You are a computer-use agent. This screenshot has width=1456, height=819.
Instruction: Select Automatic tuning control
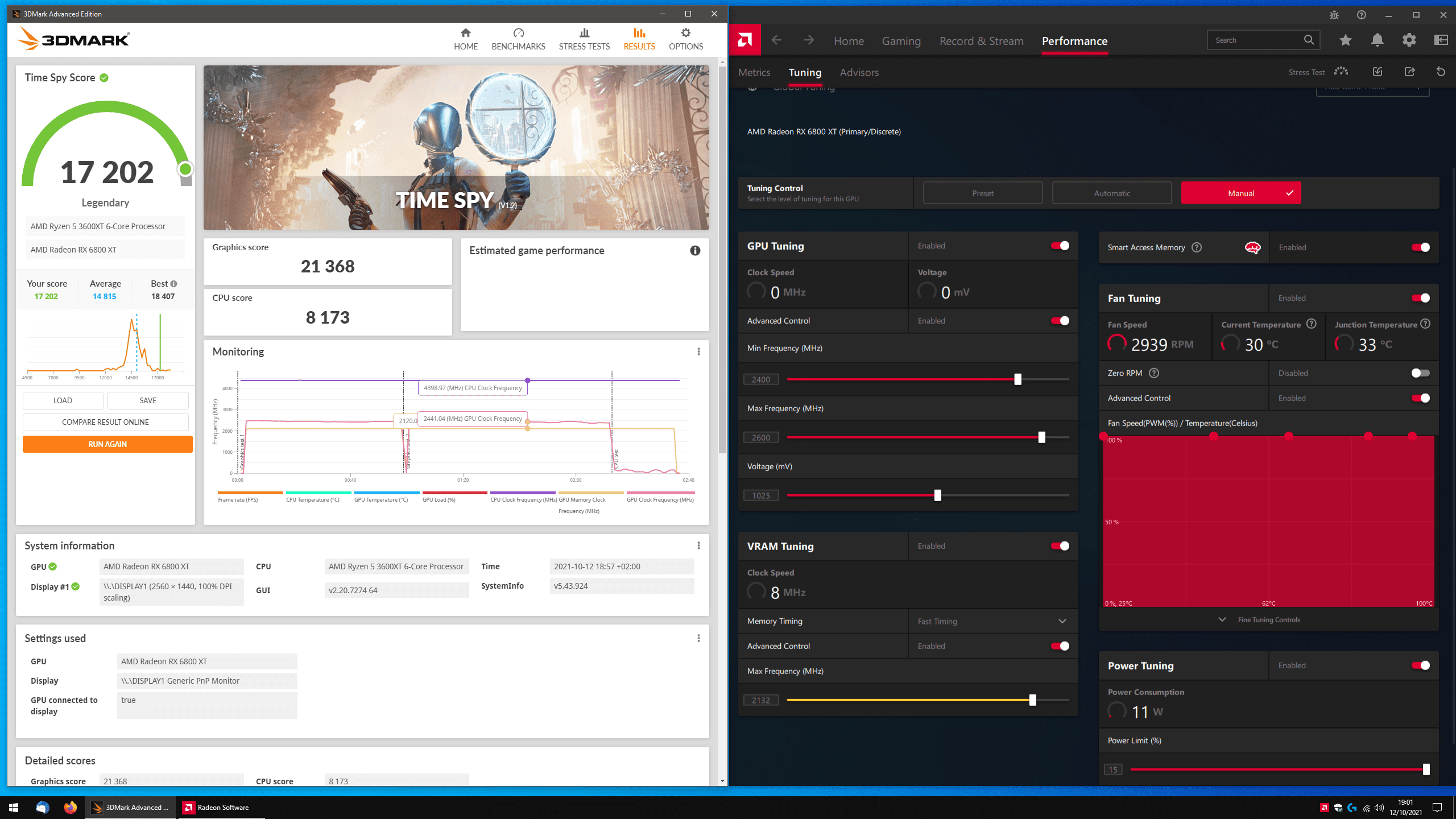point(1112,193)
